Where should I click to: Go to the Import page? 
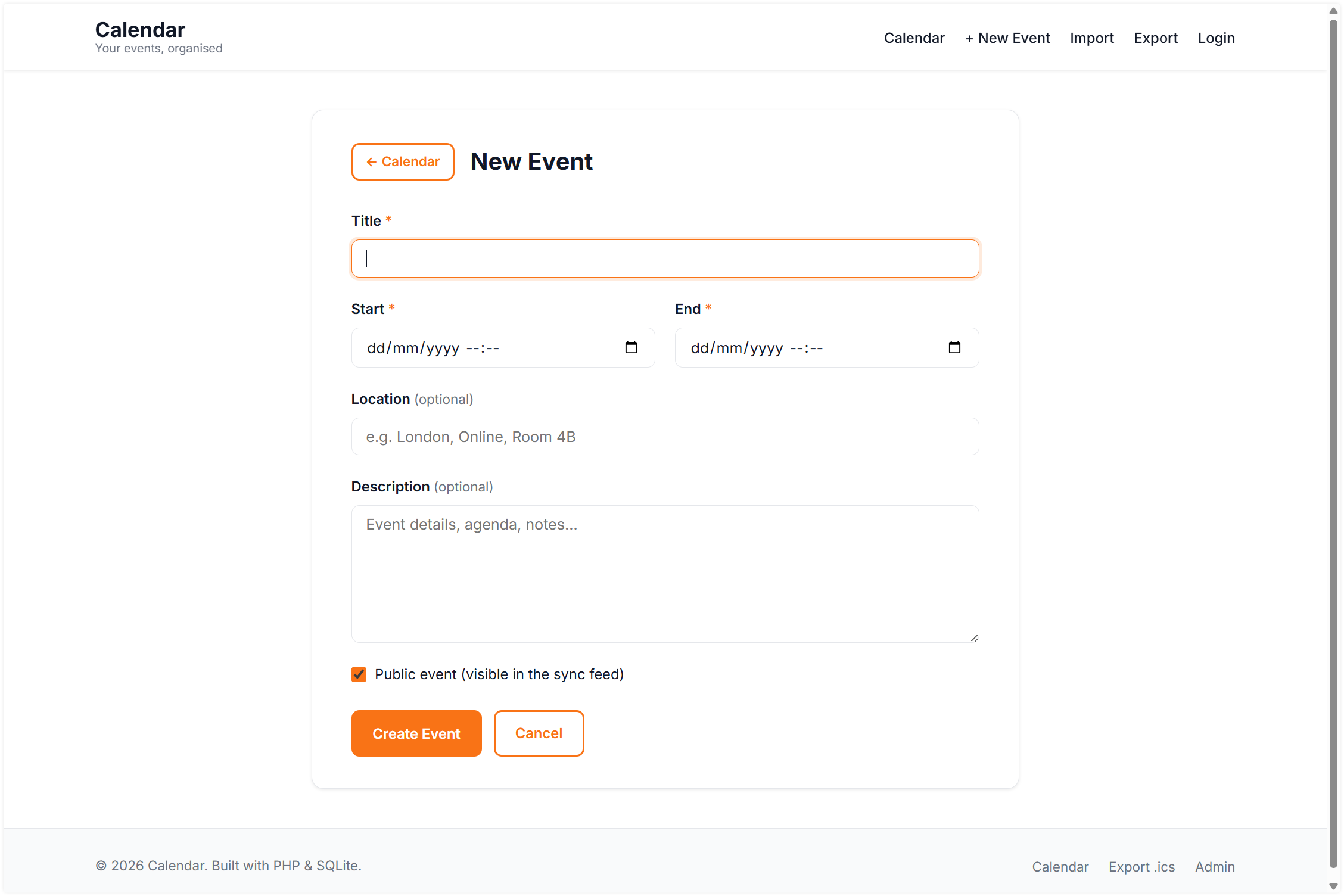(x=1091, y=38)
